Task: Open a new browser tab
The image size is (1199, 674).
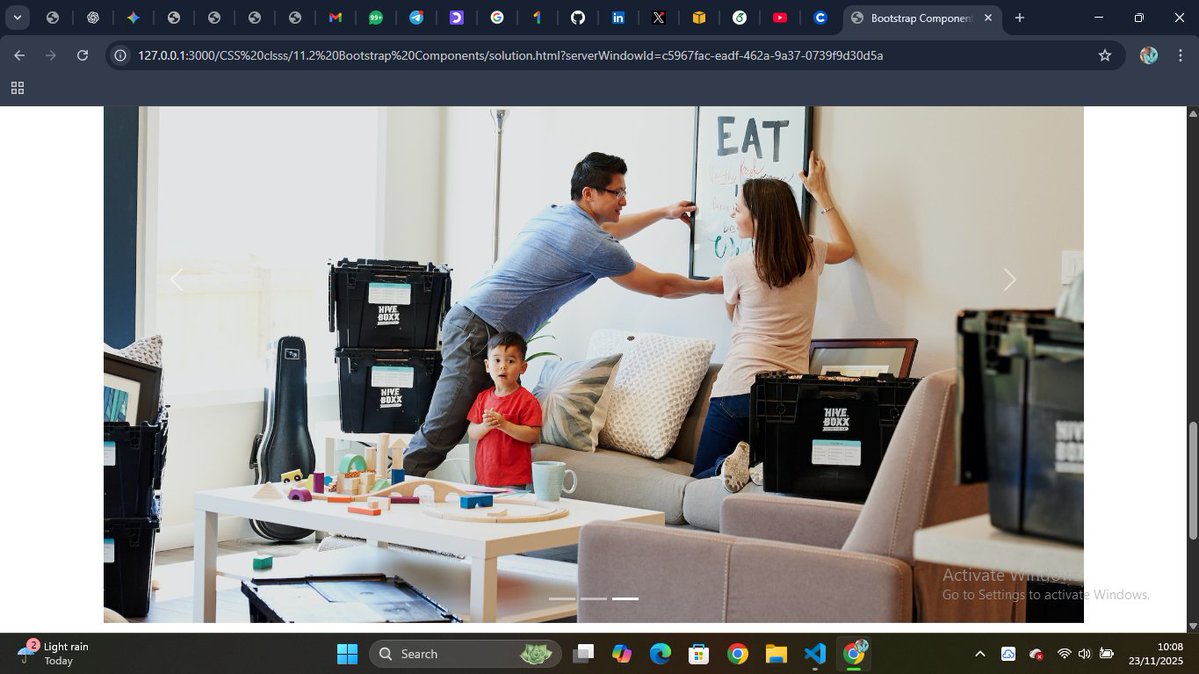Action: tap(1019, 18)
